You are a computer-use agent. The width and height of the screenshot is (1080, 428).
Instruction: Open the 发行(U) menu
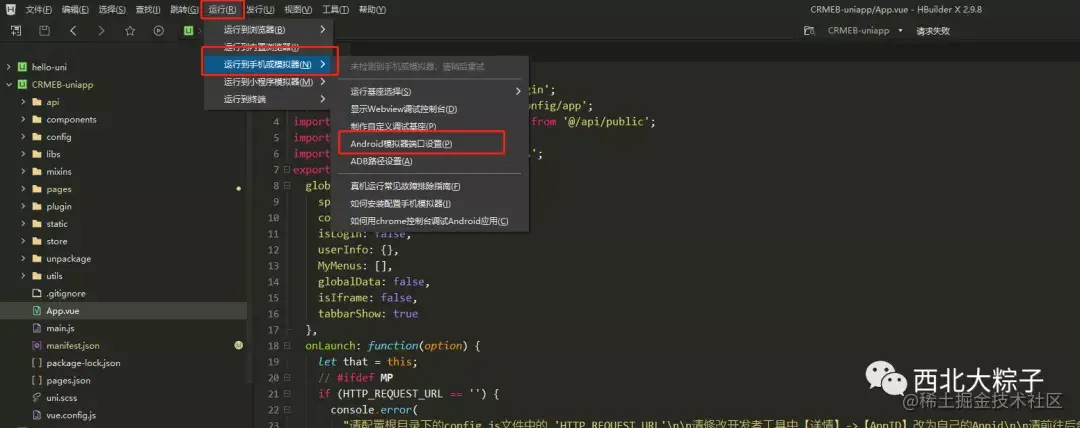[260, 10]
